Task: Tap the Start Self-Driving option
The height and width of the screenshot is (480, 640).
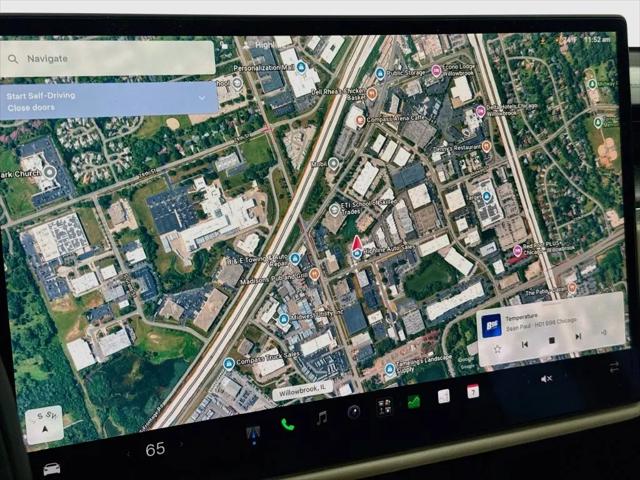Action: (x=41, y=96)
